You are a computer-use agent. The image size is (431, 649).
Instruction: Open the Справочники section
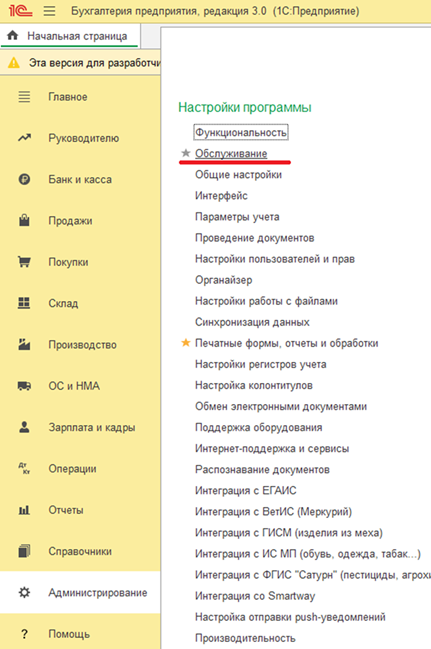pyautogui.click(x=80, y=551)
